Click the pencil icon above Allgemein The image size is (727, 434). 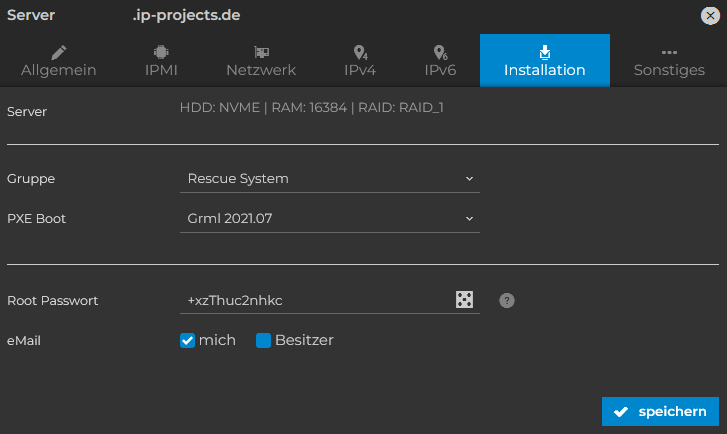pos(59,52)
